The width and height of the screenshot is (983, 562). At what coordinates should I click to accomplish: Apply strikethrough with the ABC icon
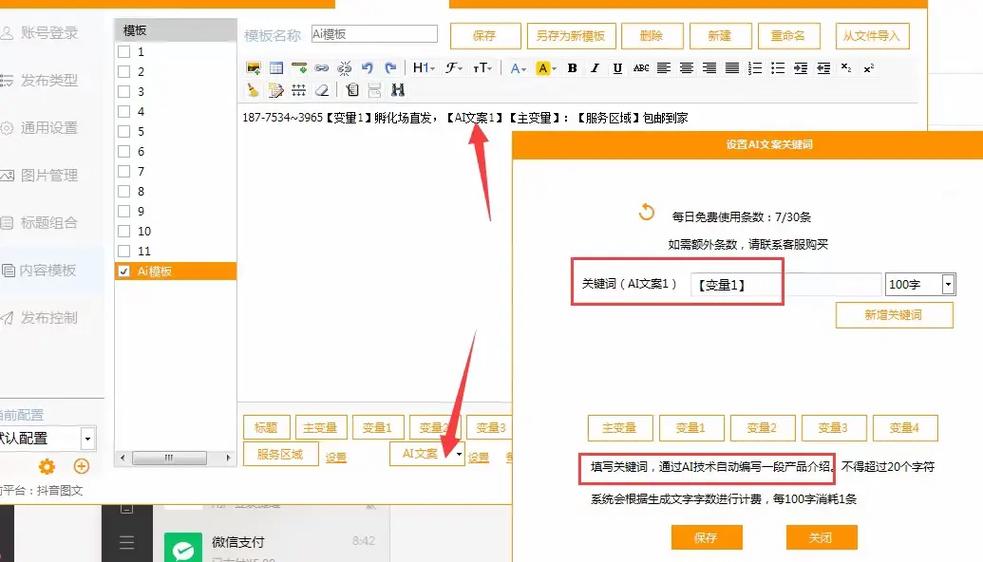click(641, 68)
